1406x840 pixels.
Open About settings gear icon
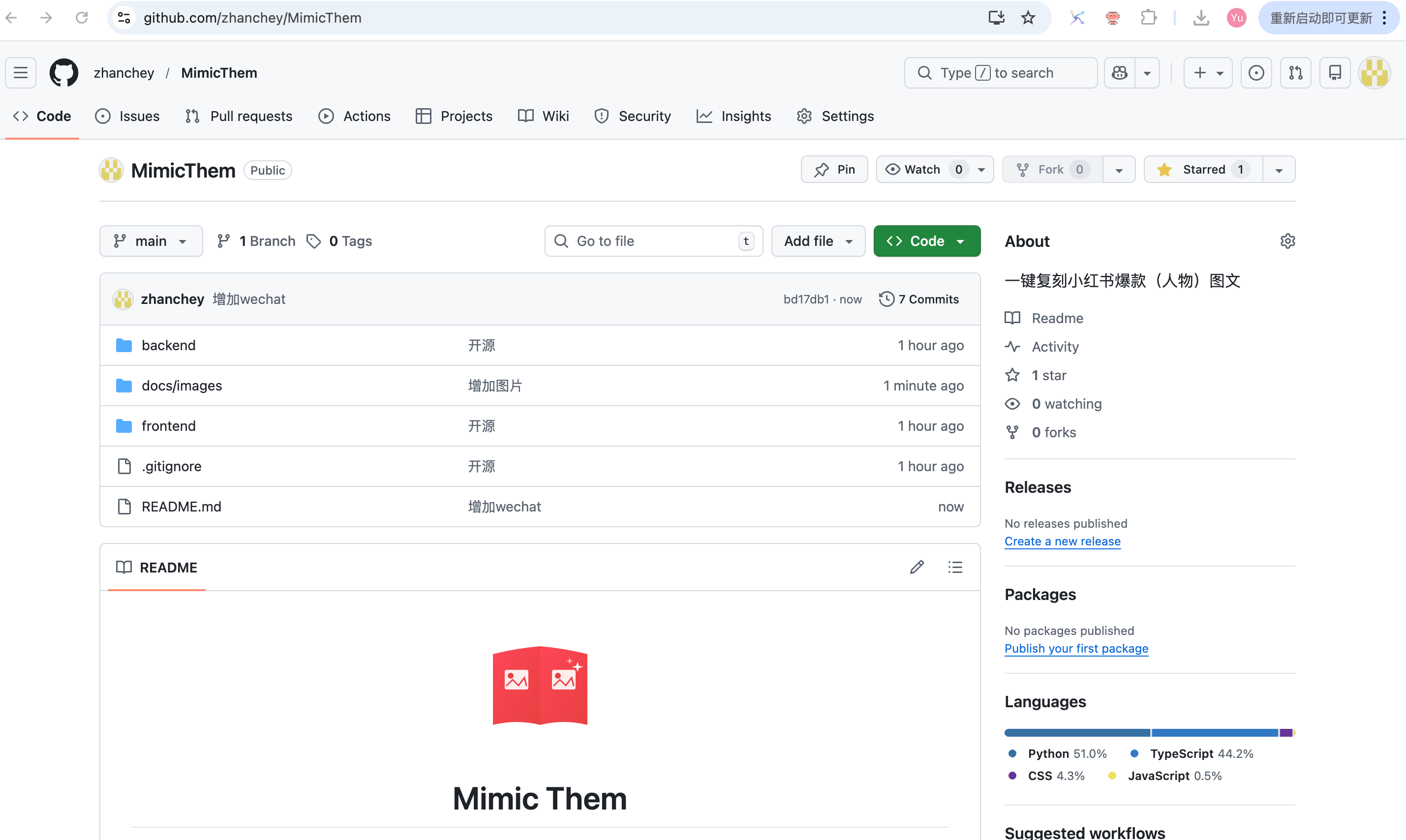(1287, 241)
